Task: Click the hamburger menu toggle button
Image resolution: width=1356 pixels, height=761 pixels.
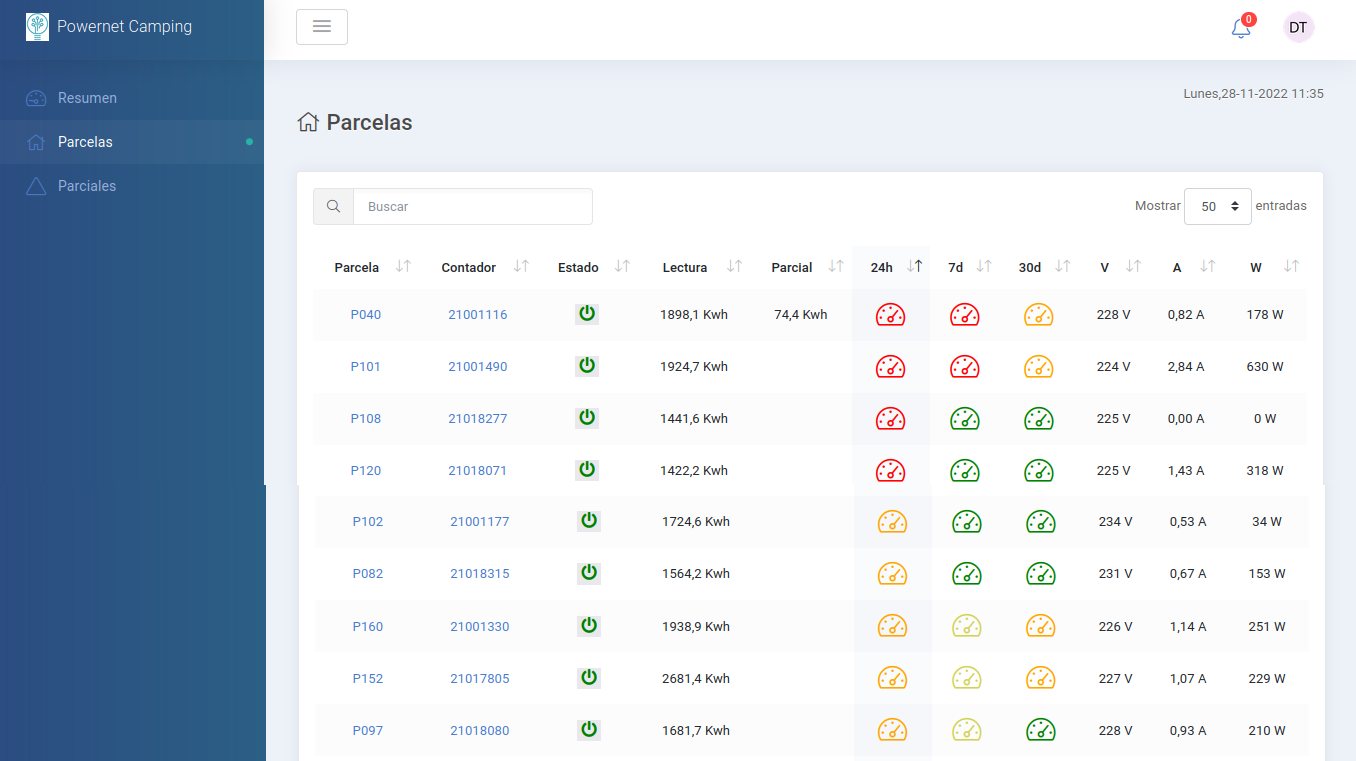Action: pyautogui.click(x=322, y=27)
